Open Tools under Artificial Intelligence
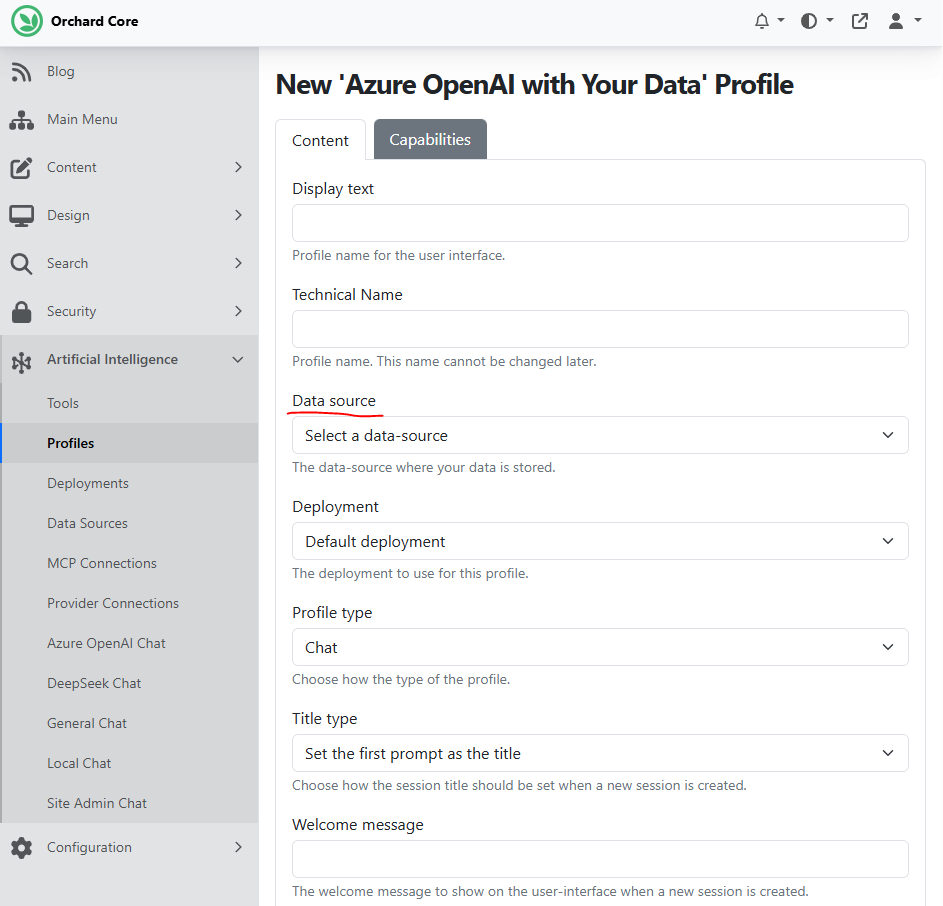Image resolution: width=943 pixels, height=906 pixels. tap(63, 403)
